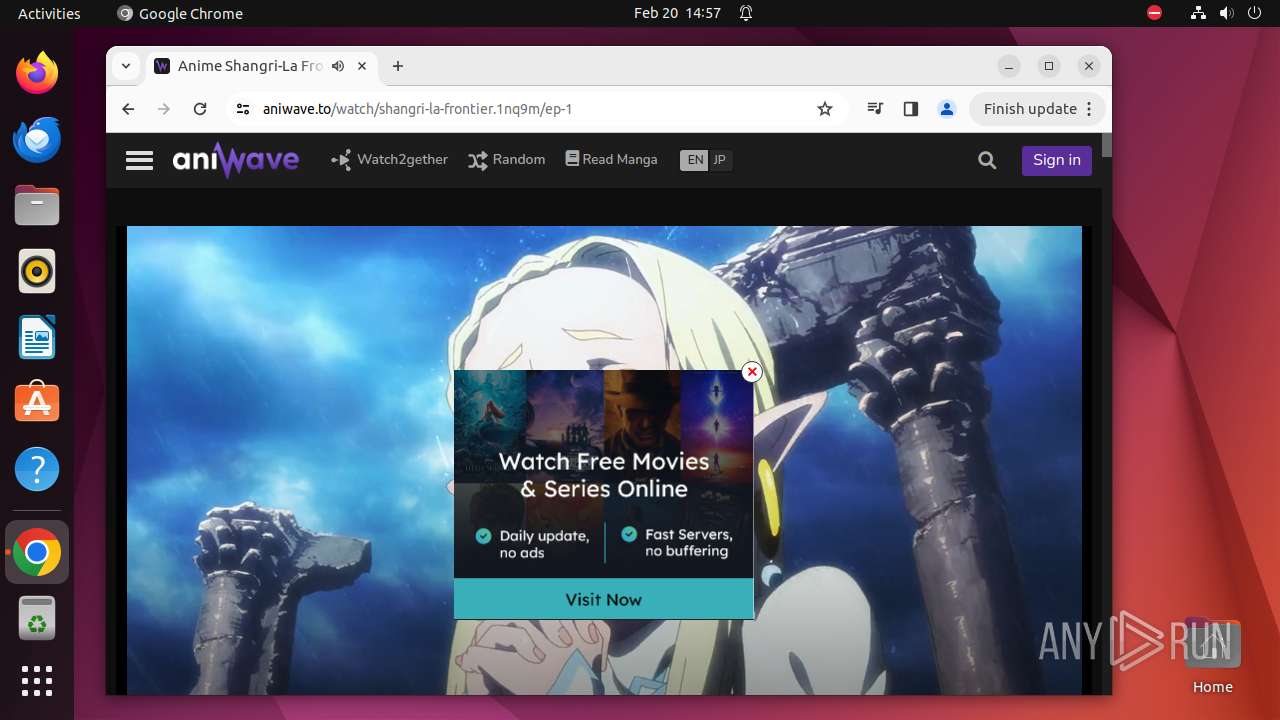Open the clock and calendar
1280x720 pixels.
pos(677,13)
